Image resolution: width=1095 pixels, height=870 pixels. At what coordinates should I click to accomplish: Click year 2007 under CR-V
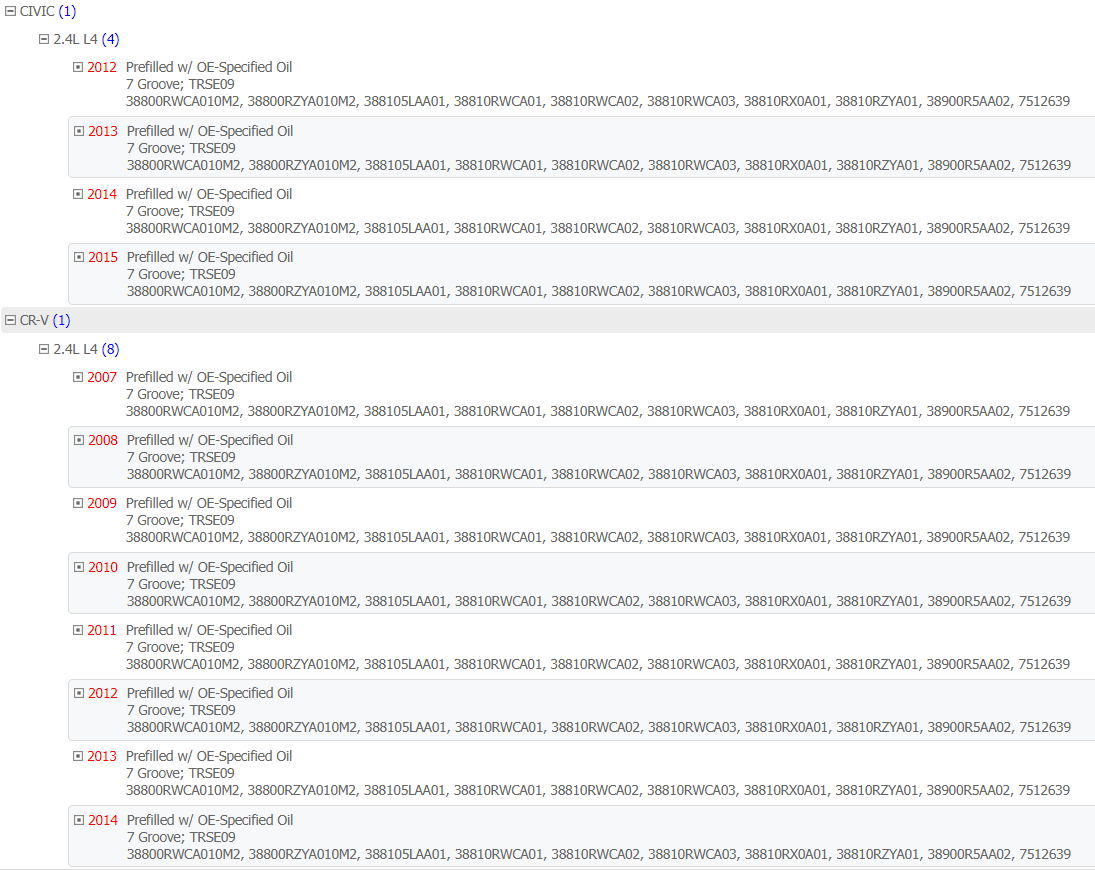point(102,377)
